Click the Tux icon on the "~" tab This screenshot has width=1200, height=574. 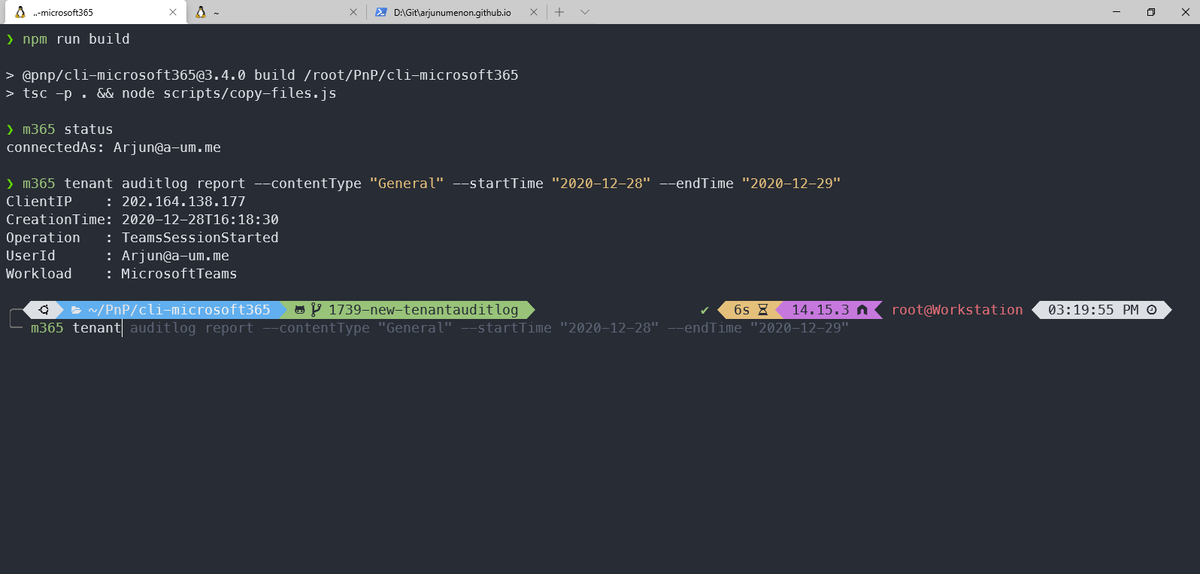201,12
